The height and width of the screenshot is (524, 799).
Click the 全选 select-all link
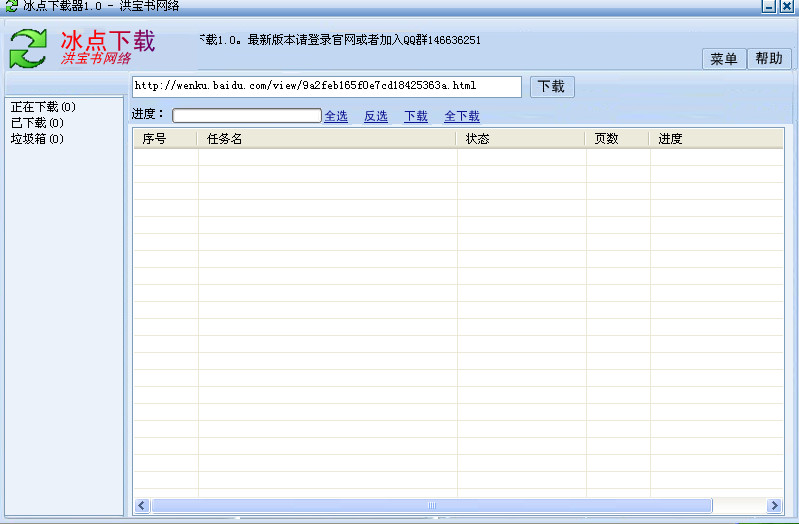(336, 117)
